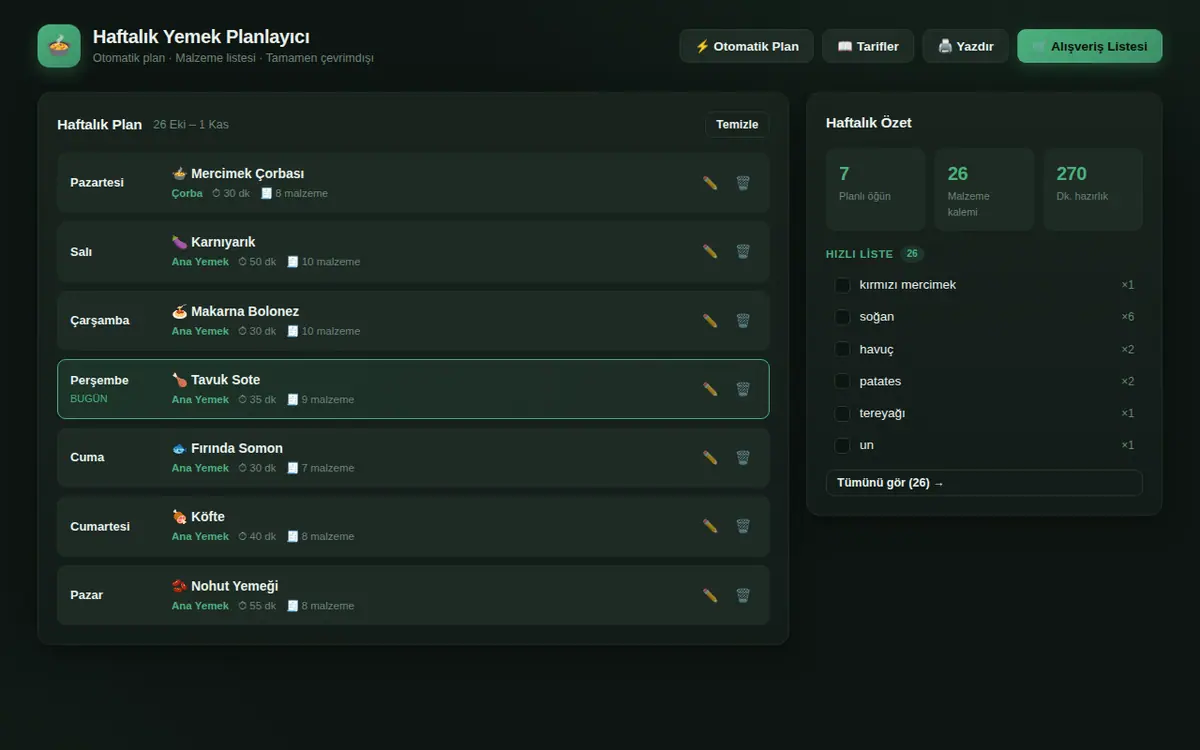Edit the Nohut Yemeği meal
This screenshot has width=1200, height=750.
pyautogui.click(x=710, y=595)
